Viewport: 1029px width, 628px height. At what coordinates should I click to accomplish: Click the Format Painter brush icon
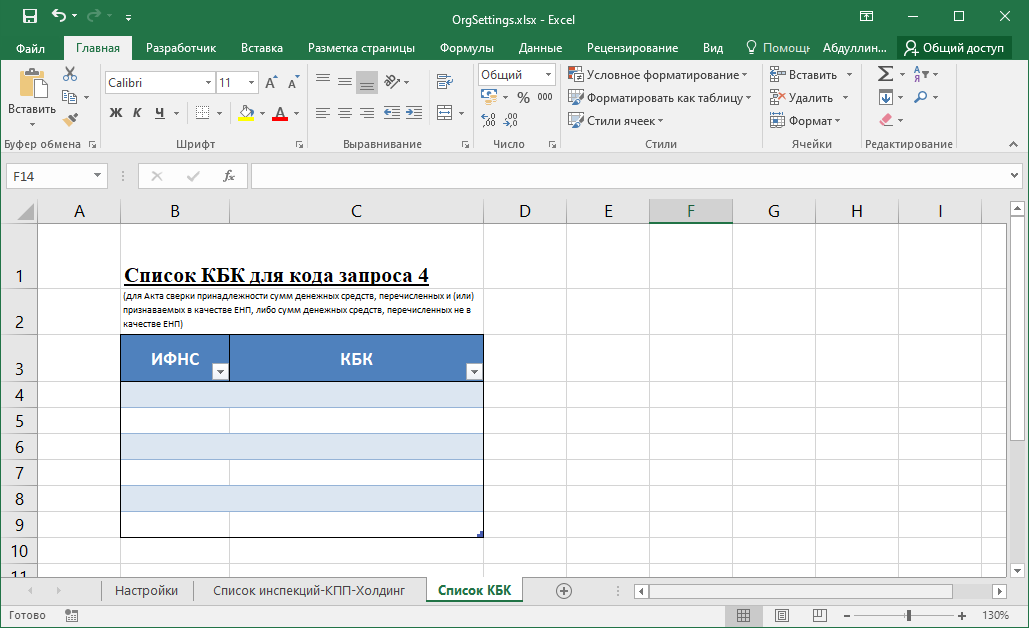click(x=70, y=120)
